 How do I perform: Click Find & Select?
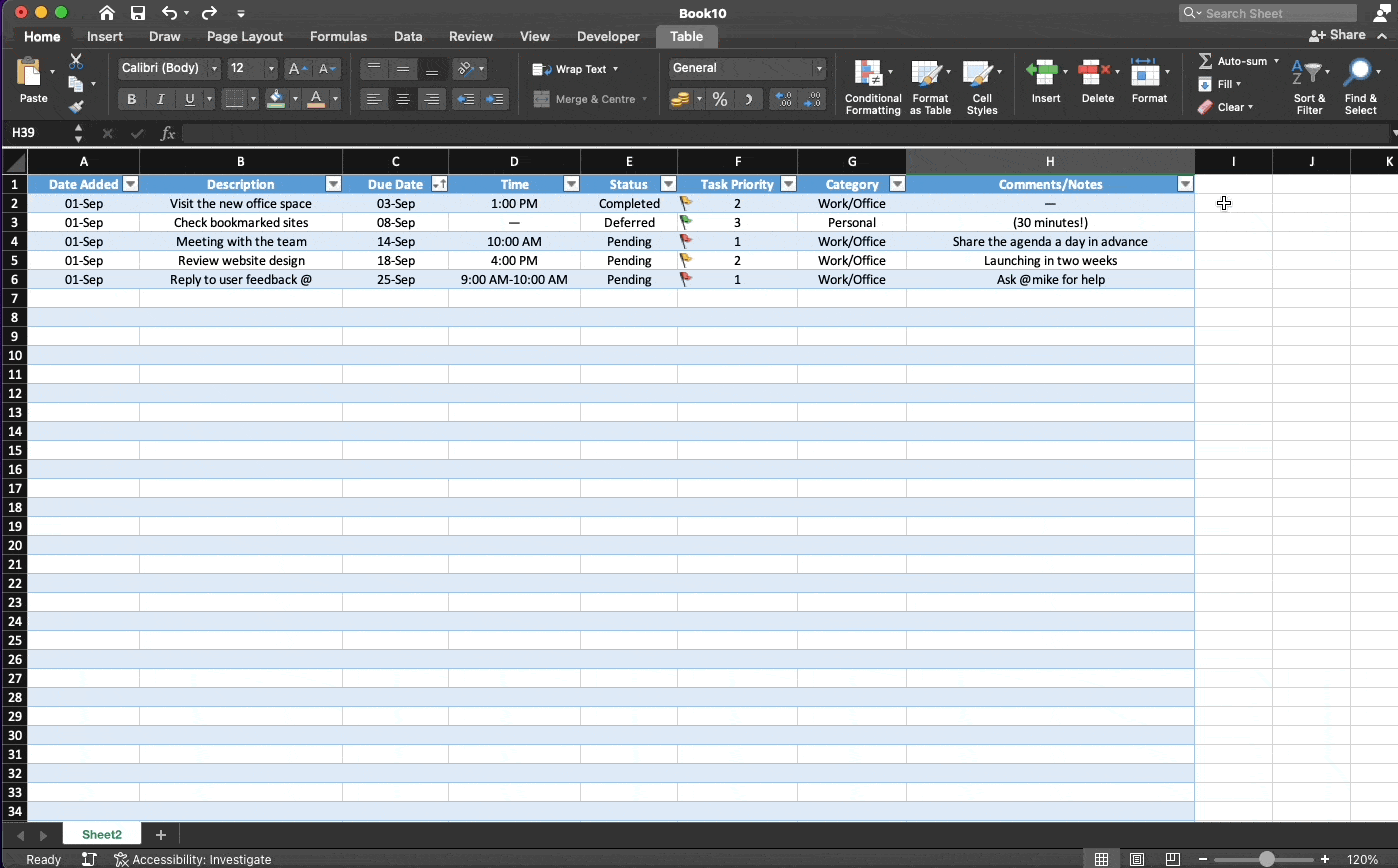coord(1361,85)
